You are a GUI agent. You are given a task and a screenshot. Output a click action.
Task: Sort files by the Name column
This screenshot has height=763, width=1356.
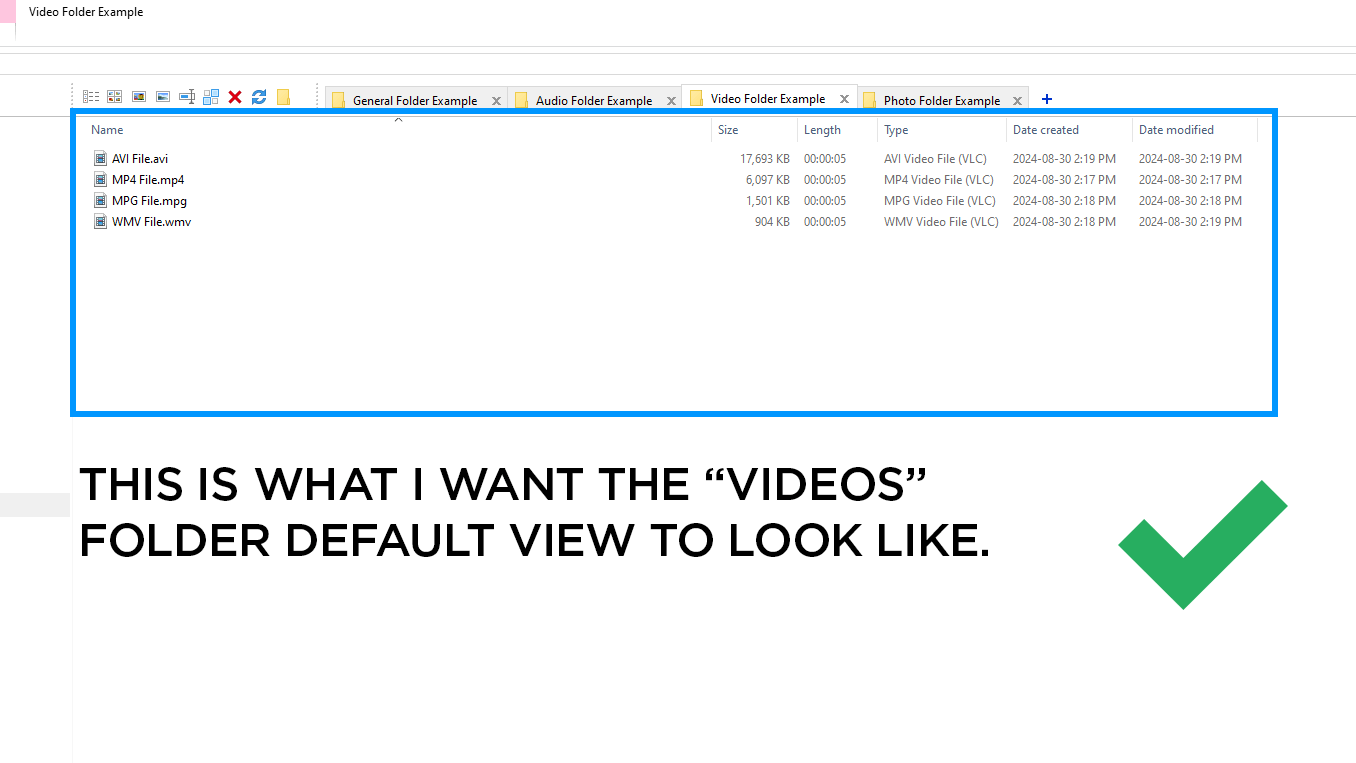pyautogui.click(x=107, y=130)
